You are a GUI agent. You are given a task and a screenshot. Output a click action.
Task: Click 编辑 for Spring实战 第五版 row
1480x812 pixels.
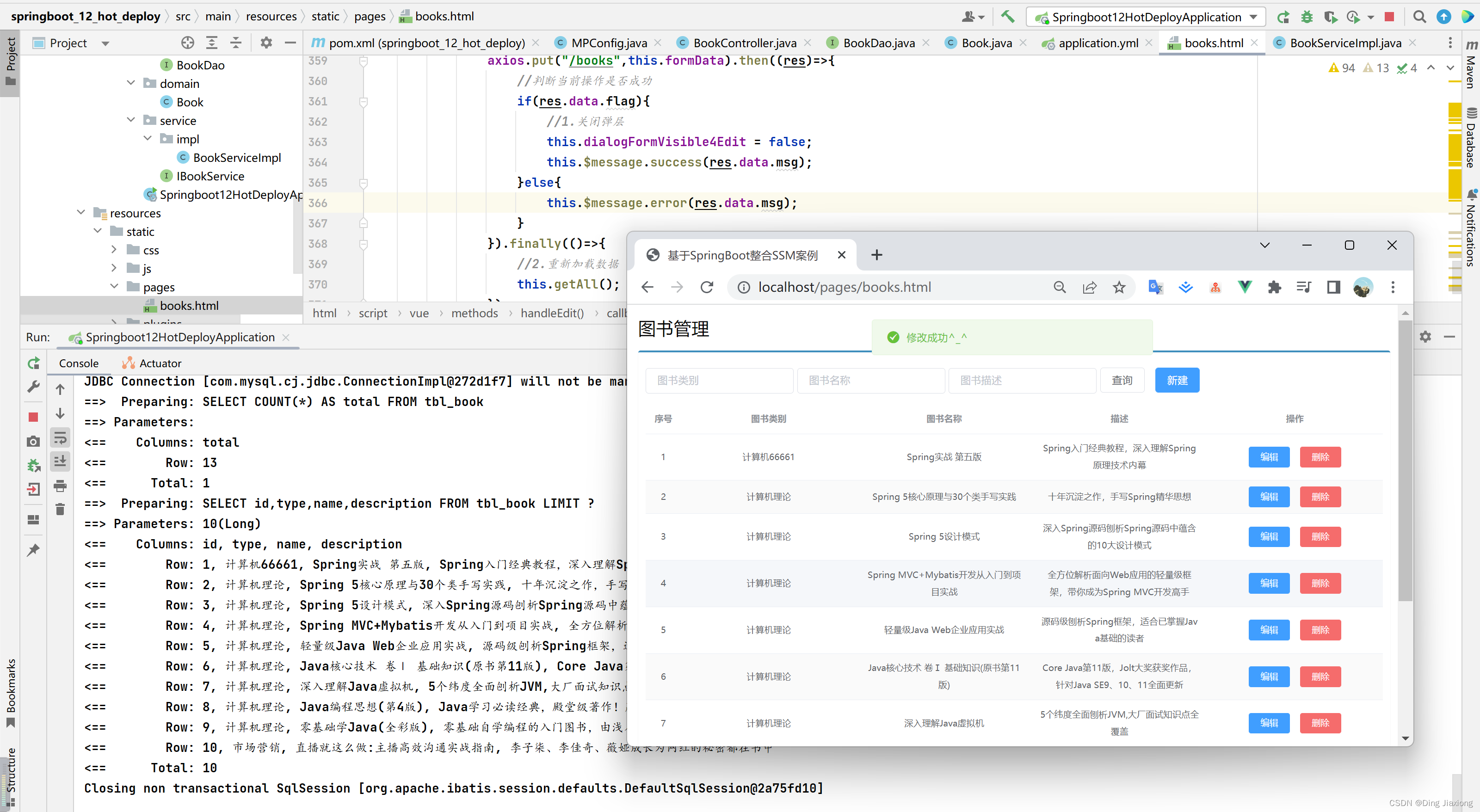click(x=1269, y=457)
